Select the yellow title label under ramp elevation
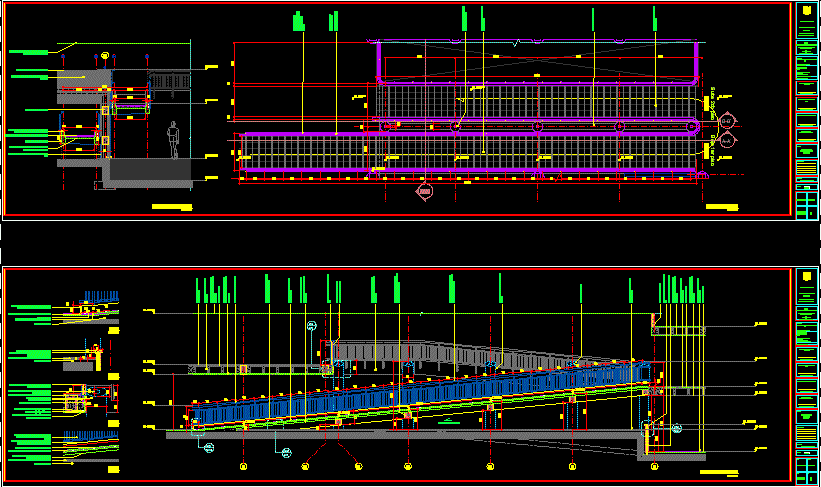 [718, 471]
